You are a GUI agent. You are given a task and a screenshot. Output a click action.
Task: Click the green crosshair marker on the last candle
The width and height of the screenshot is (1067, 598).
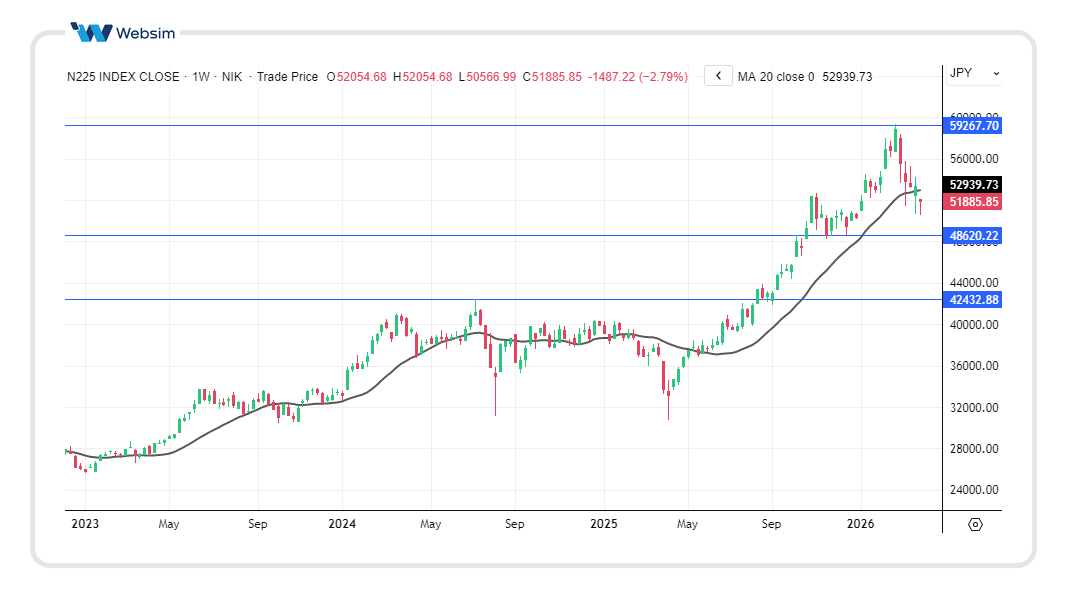point(915,190)
